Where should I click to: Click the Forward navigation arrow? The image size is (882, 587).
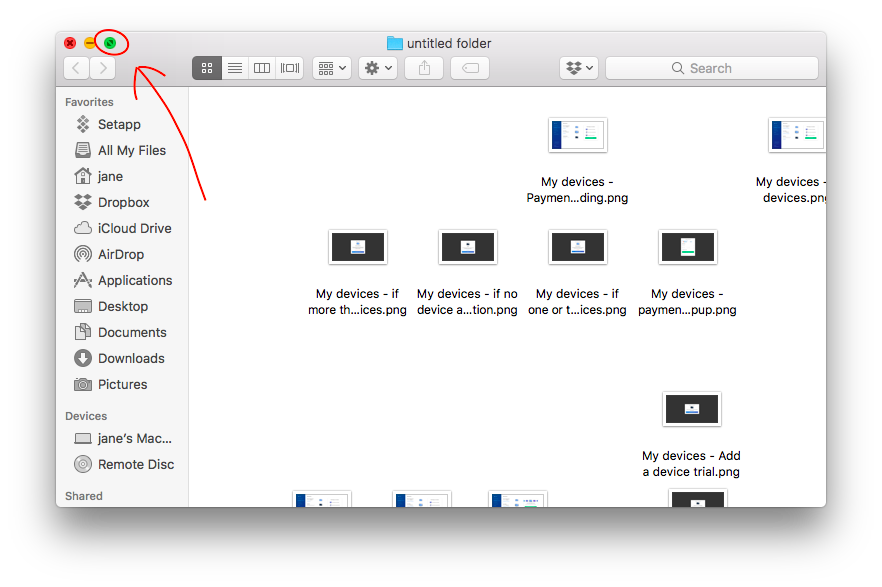click(x=102, y=67)
